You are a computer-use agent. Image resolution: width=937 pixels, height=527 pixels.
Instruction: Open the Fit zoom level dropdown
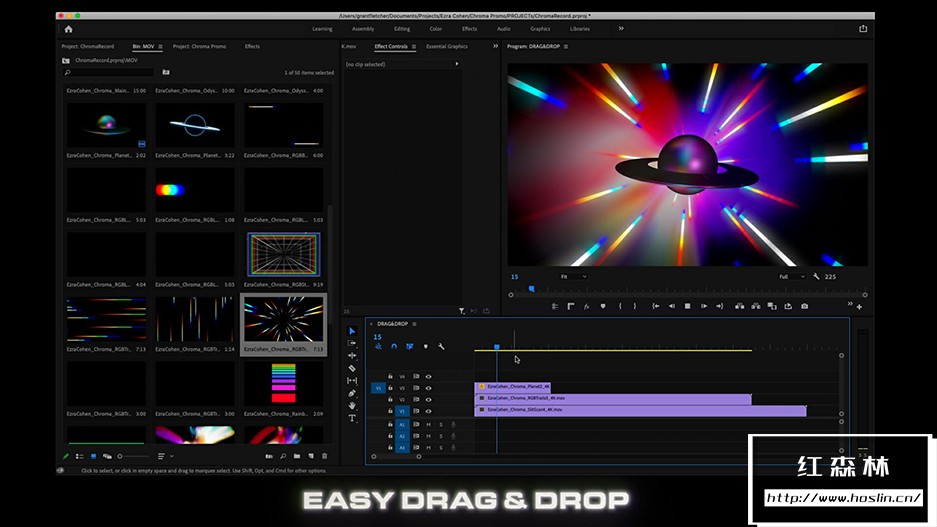point(574,276)
